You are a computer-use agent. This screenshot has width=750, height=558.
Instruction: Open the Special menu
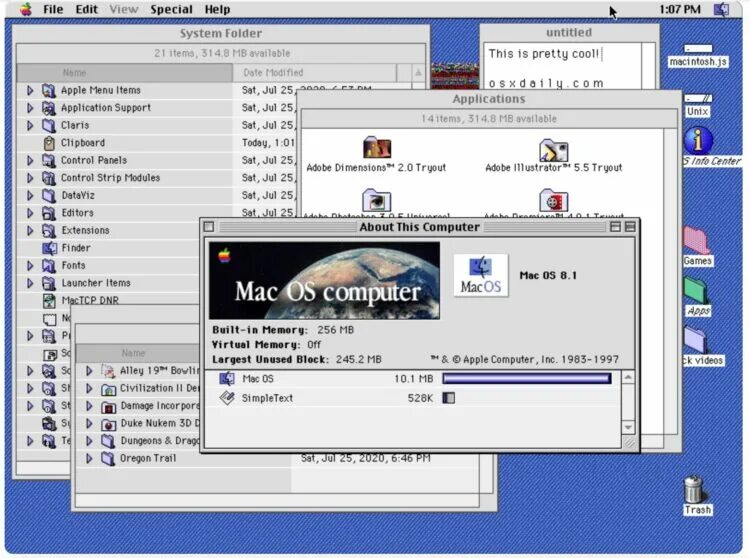(x=171, y=10)
